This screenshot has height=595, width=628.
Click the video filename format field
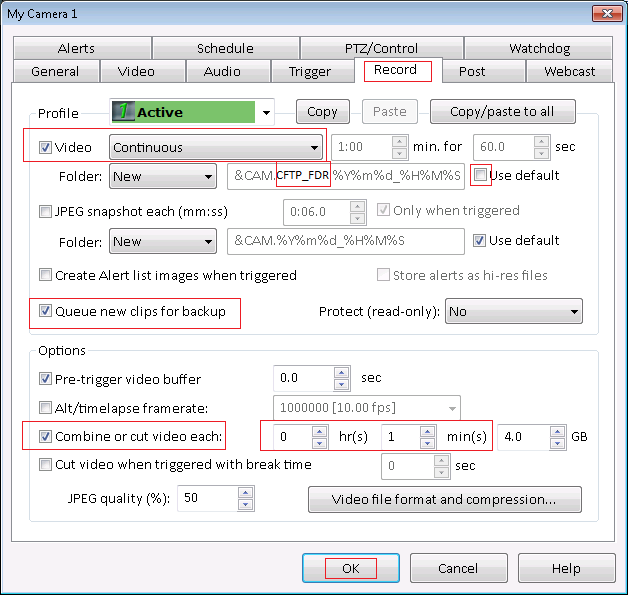pos(345,176)
